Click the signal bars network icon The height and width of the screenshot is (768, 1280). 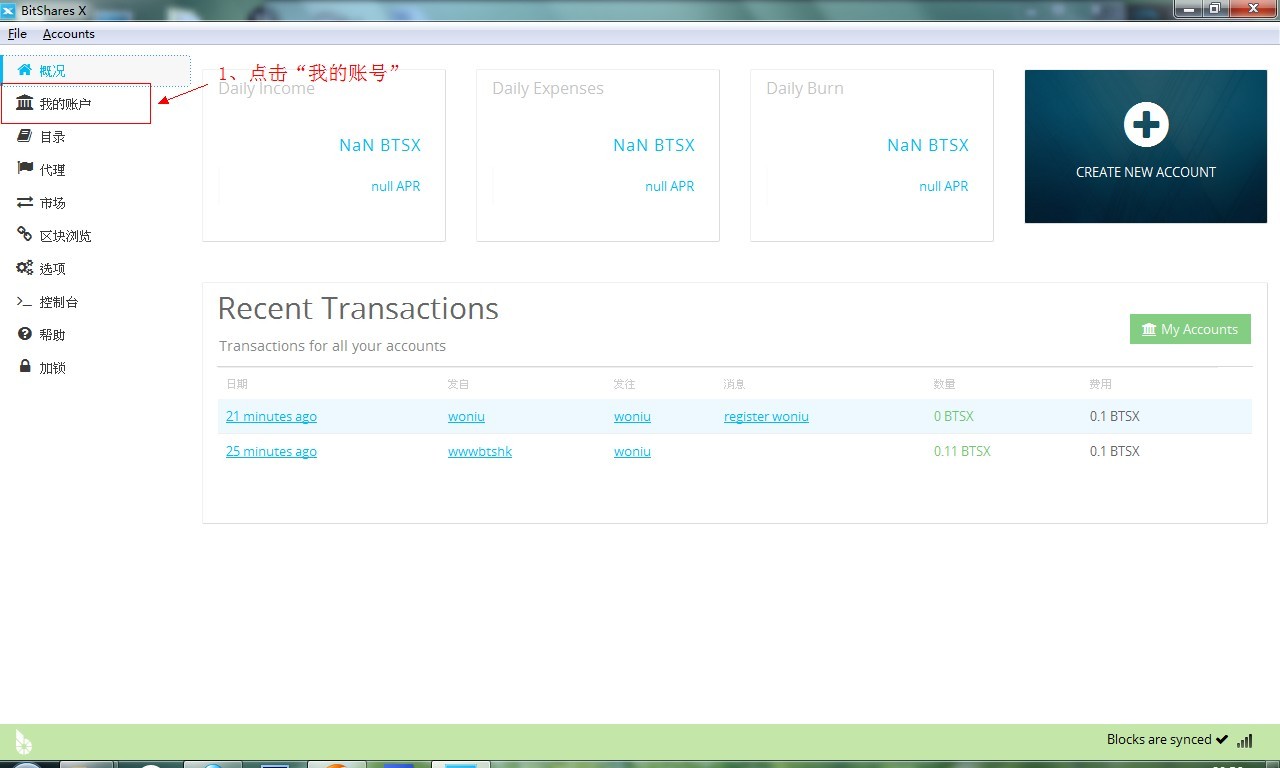pos(1244,741)
